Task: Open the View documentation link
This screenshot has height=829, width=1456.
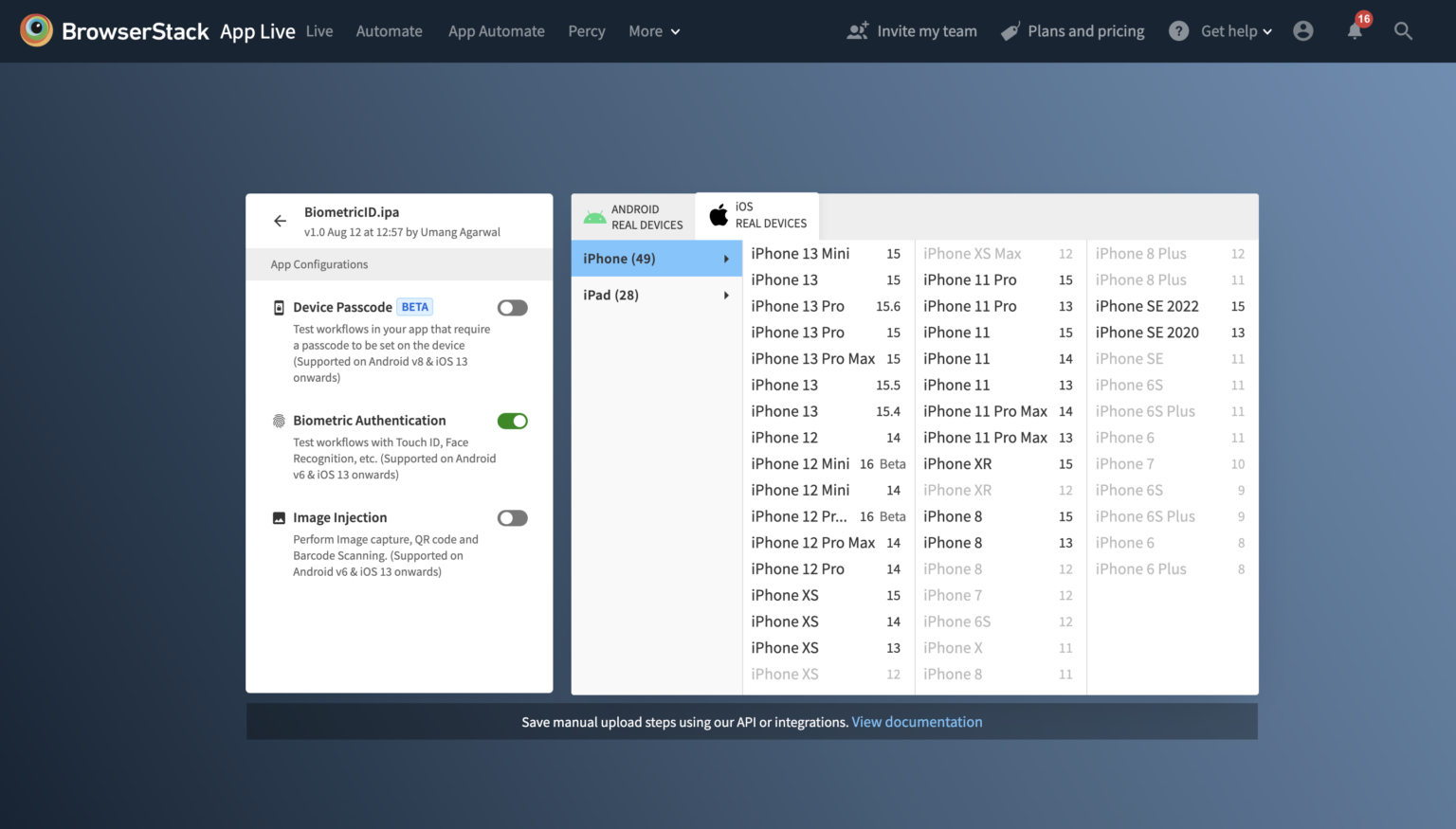Action: pos(917,722)
